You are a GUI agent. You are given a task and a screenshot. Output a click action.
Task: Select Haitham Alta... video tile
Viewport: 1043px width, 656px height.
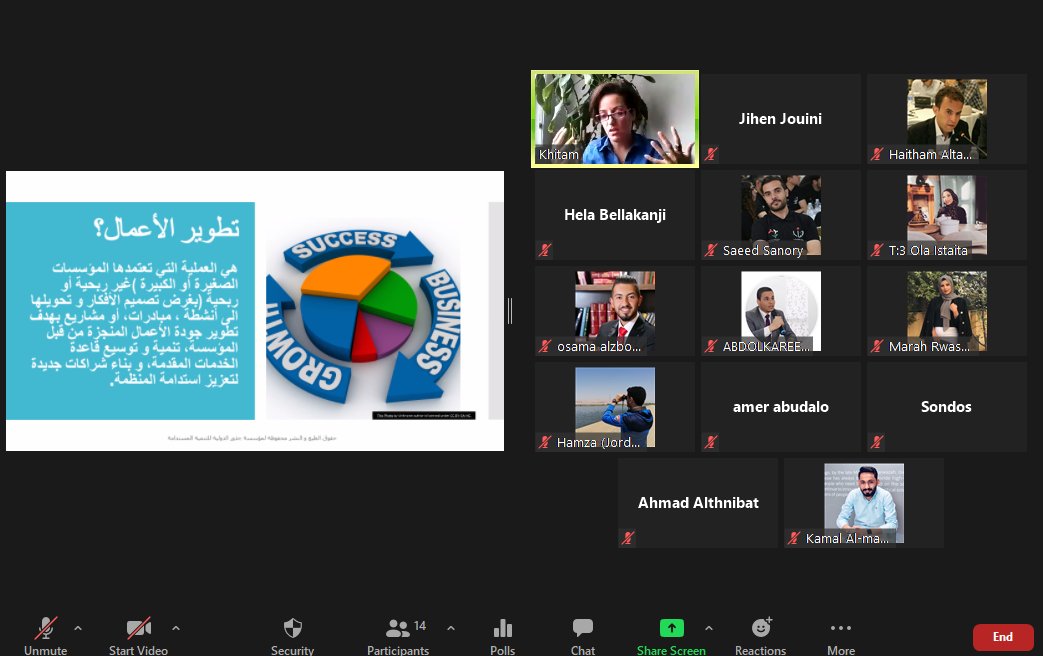[x=947, y=119]
